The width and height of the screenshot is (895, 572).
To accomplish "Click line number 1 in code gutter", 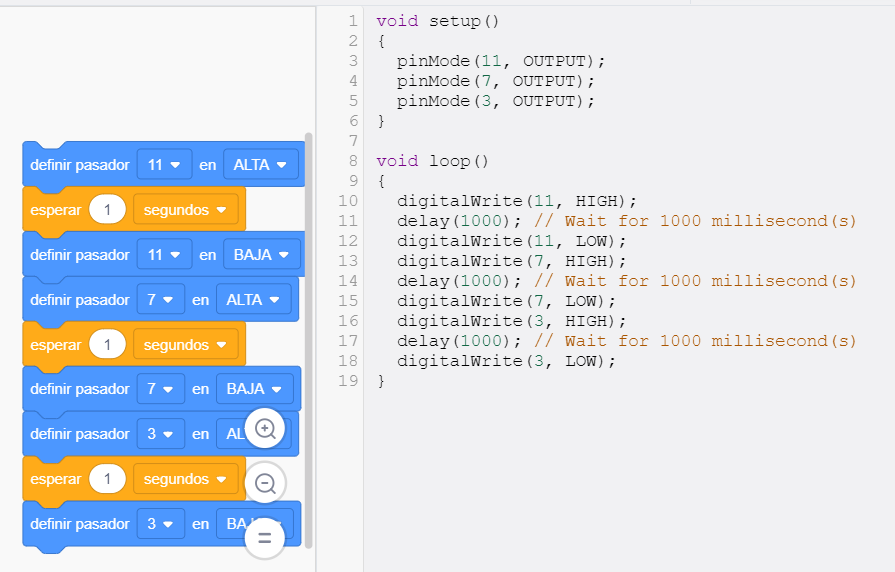I will point(353,21).
